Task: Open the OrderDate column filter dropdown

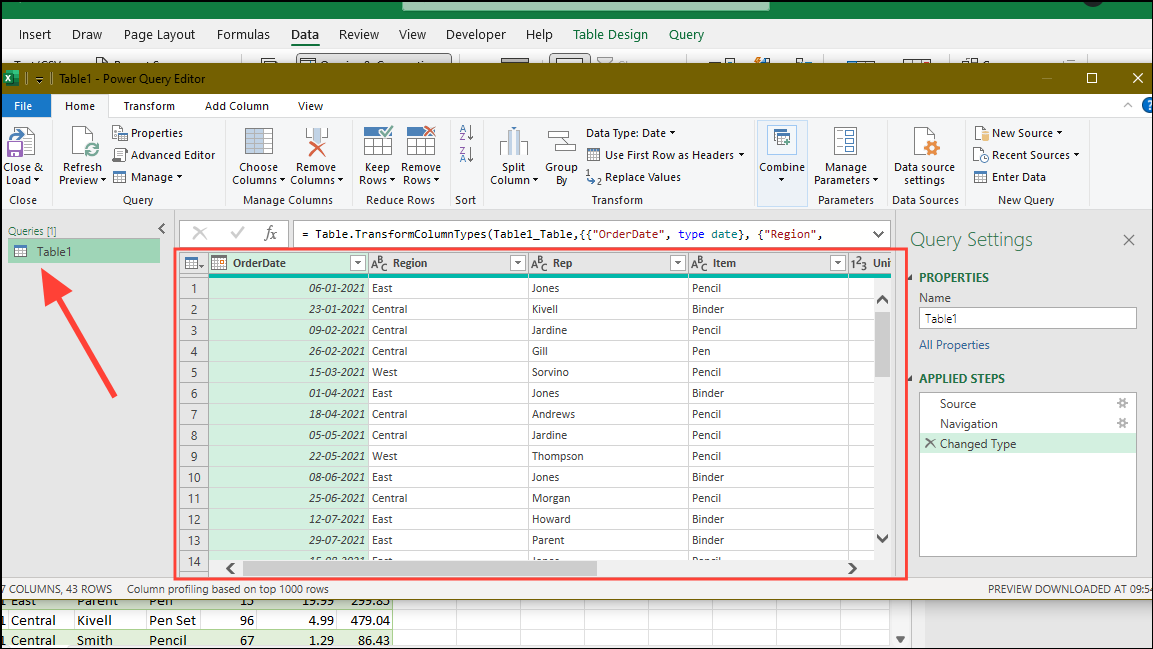Action: [x=357, y=263]
